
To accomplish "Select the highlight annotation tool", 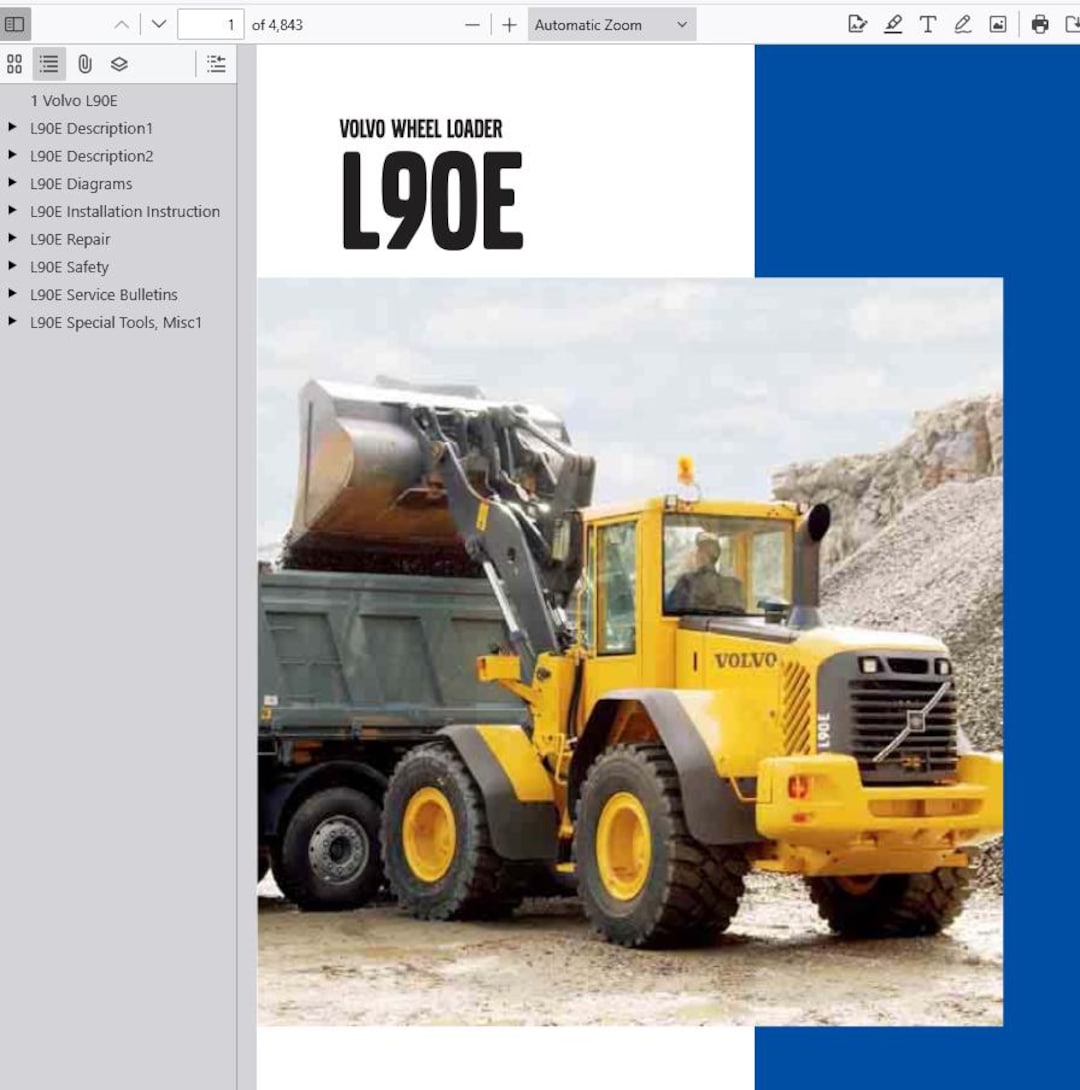I will (893, 25).
